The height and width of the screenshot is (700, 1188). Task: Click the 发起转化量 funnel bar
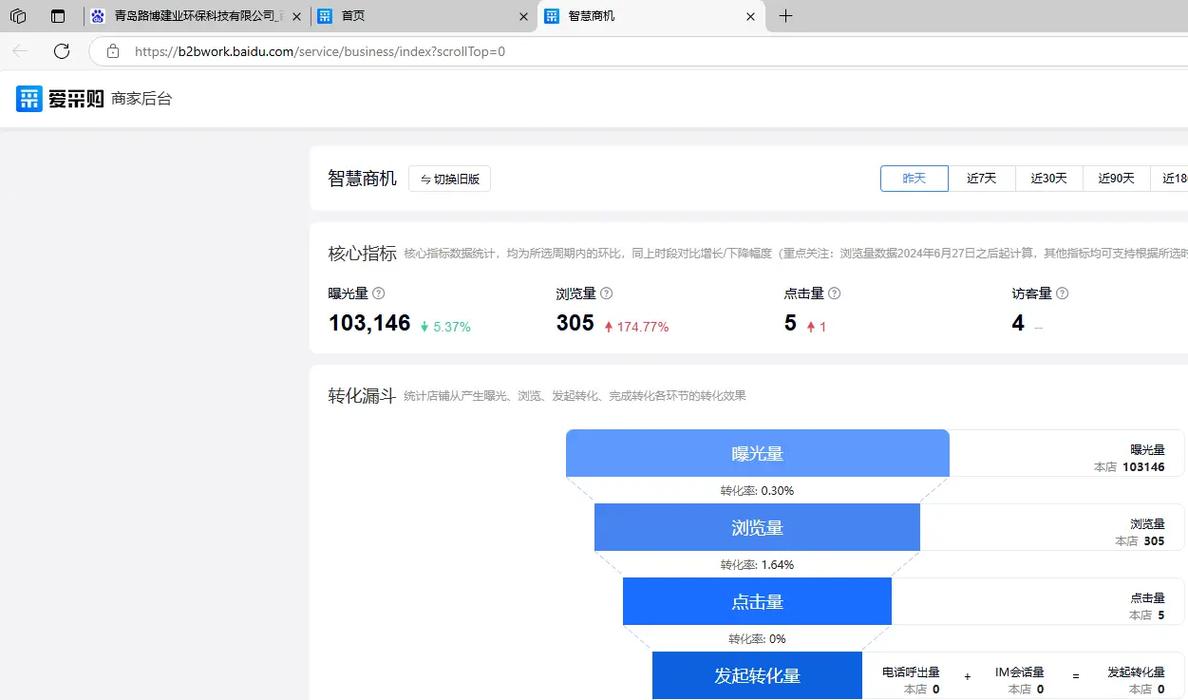click(x=757, y=675)
